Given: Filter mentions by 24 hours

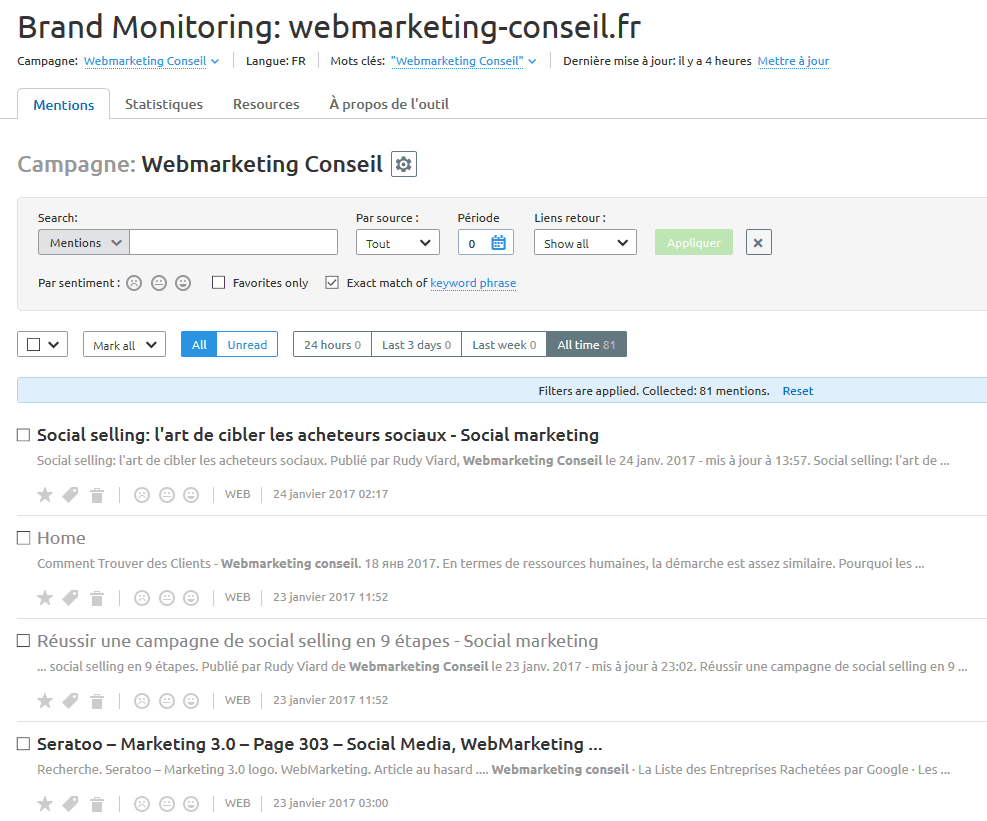Looking at the screenshot, I should (x=332, y=344).
